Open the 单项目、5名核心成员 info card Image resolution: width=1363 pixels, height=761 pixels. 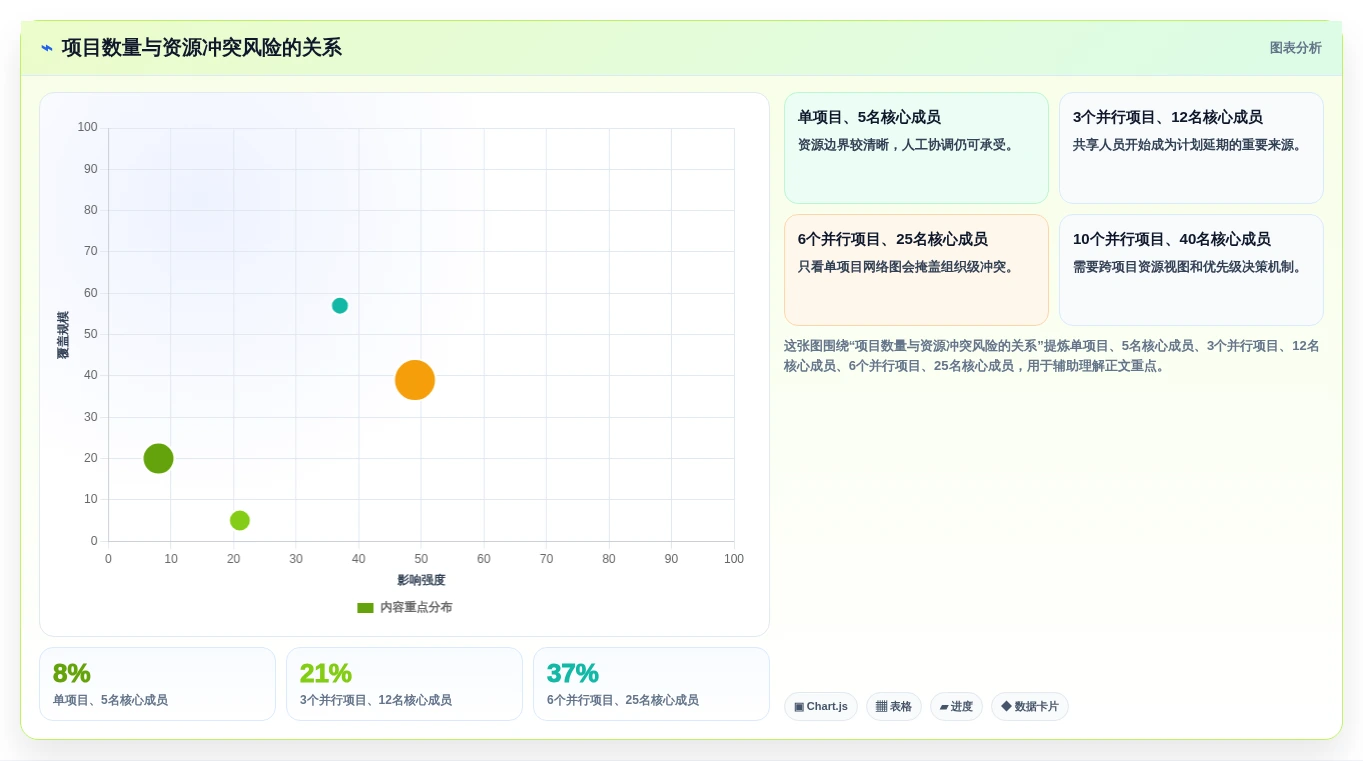(x=916, y=148)
